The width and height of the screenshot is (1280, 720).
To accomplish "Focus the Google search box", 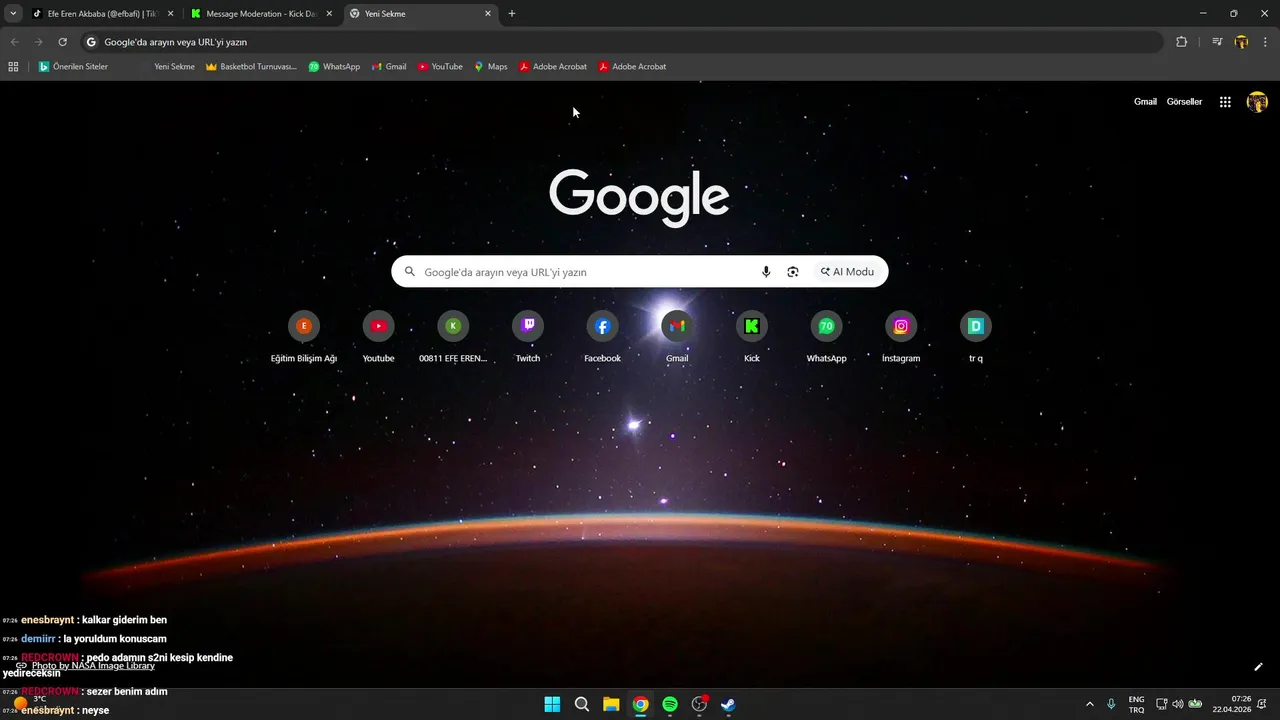I will point(640,272).
